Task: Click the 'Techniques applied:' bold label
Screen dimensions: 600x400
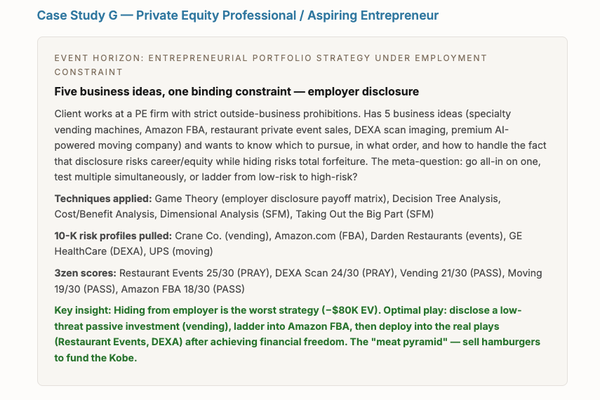Action: (103, 199)
